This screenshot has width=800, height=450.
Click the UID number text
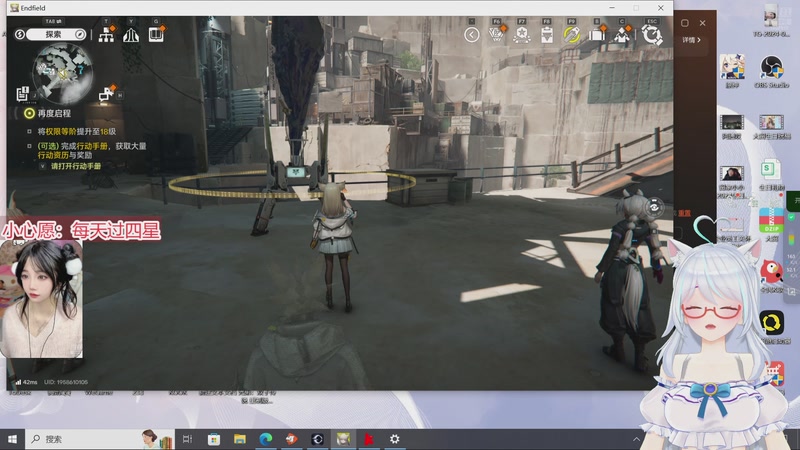[66, 382]
